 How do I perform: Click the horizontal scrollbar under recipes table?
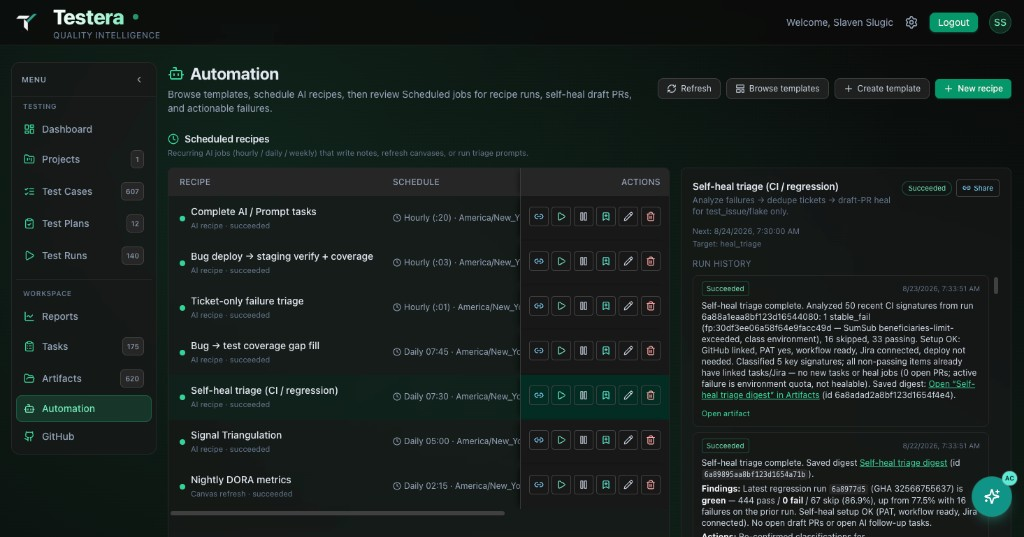coord(338,513)
